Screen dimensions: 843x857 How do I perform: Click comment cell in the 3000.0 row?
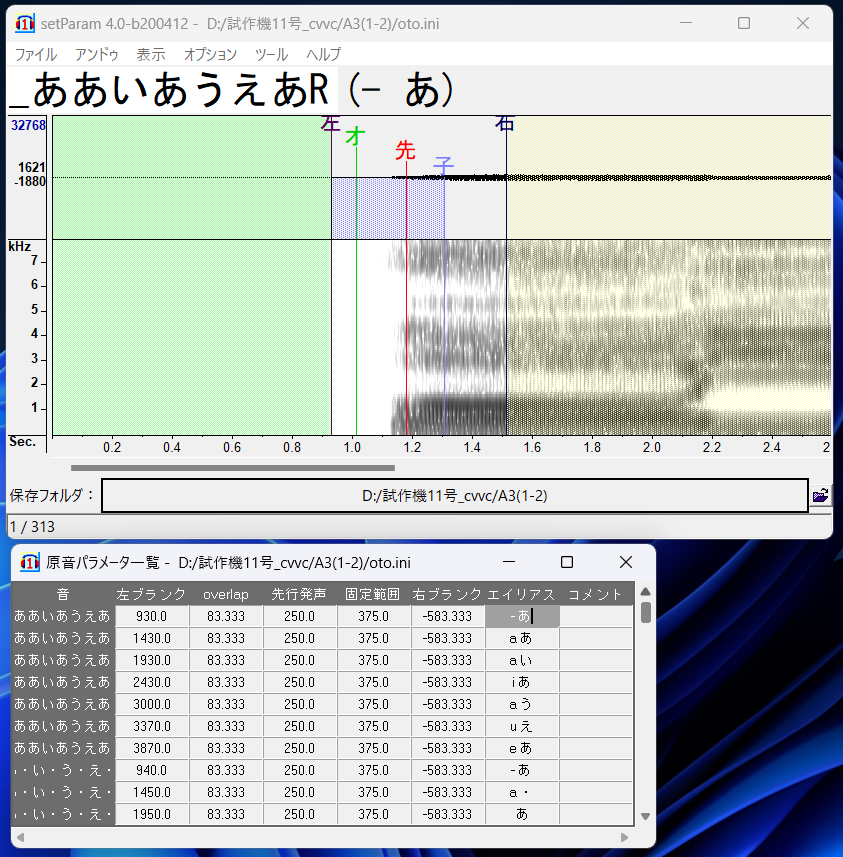point(596,705)
